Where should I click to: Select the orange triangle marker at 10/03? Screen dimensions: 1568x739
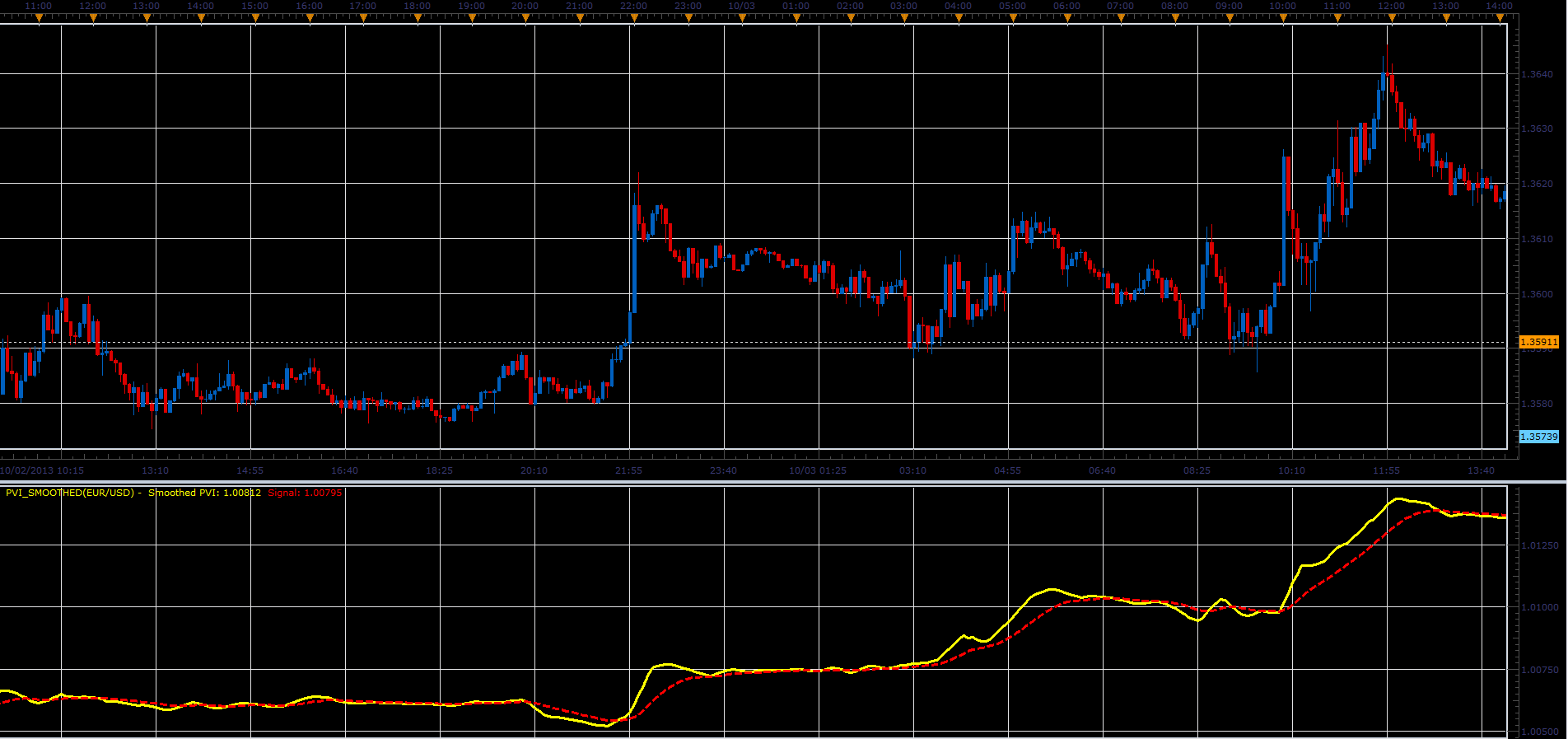click(742, 18)
